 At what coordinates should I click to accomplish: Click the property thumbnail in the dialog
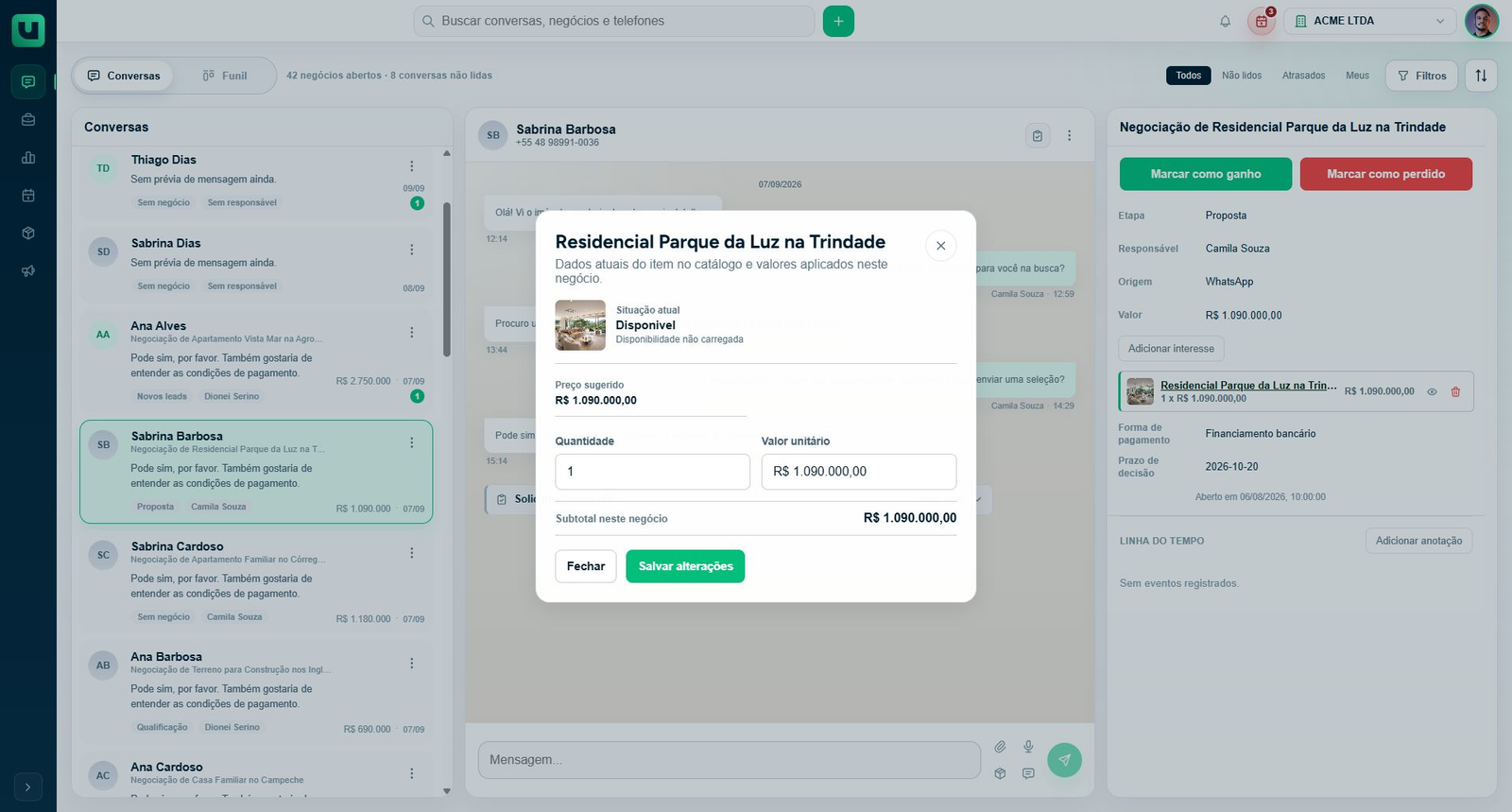click(580, 325)
